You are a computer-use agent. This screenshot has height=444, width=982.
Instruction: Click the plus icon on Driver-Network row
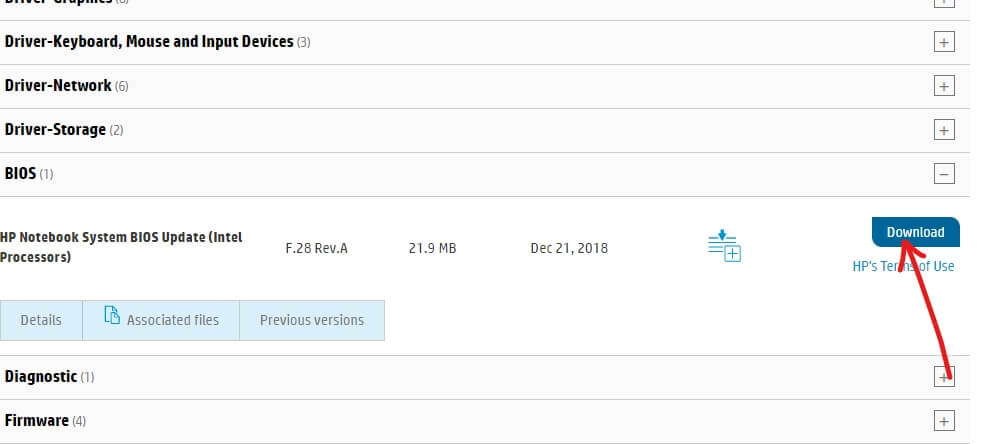(943, 86)
